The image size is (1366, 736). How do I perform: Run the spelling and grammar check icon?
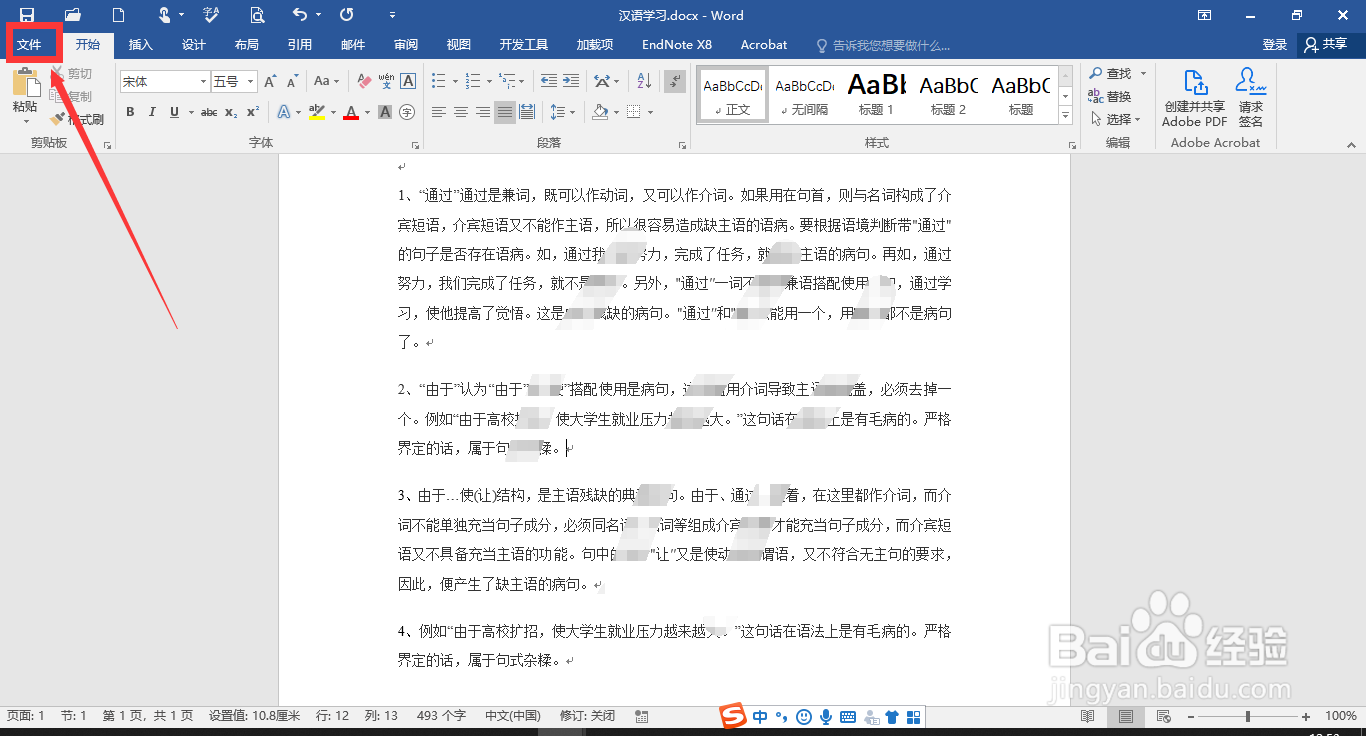coord(211,15)
